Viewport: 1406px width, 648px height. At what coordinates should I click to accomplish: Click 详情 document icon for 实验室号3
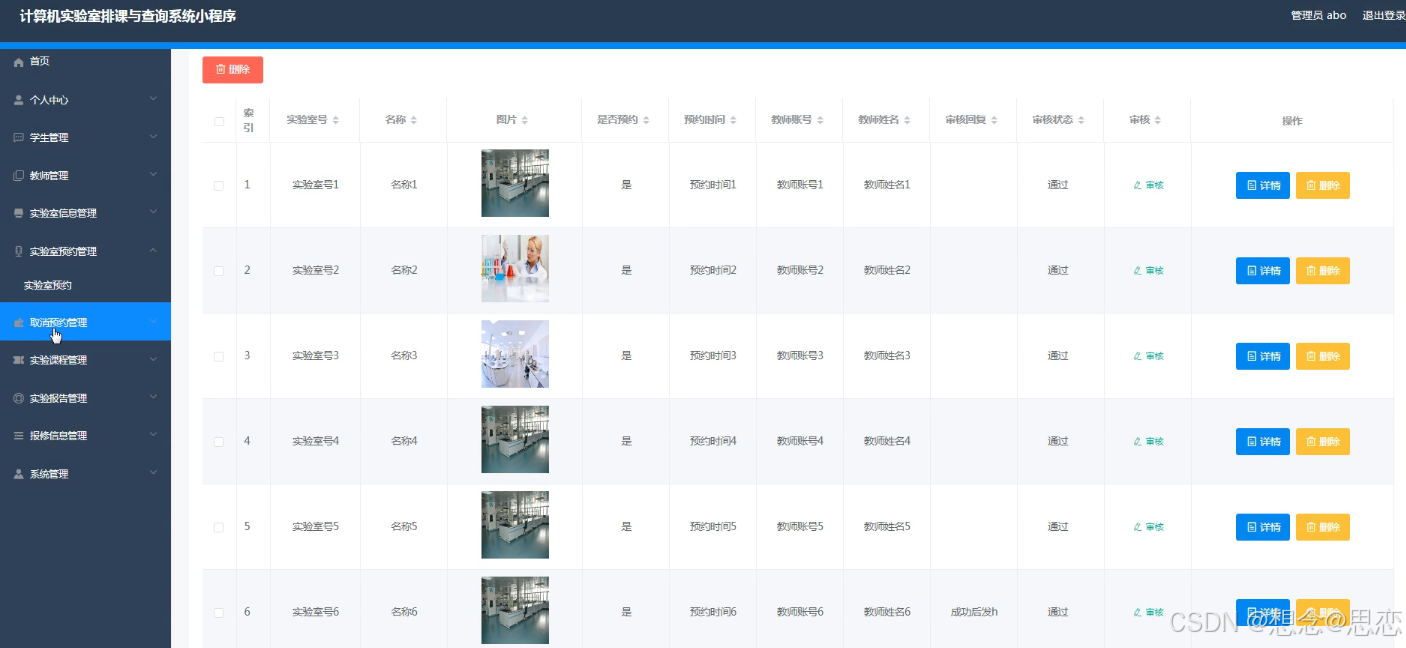pos(1252,356)
